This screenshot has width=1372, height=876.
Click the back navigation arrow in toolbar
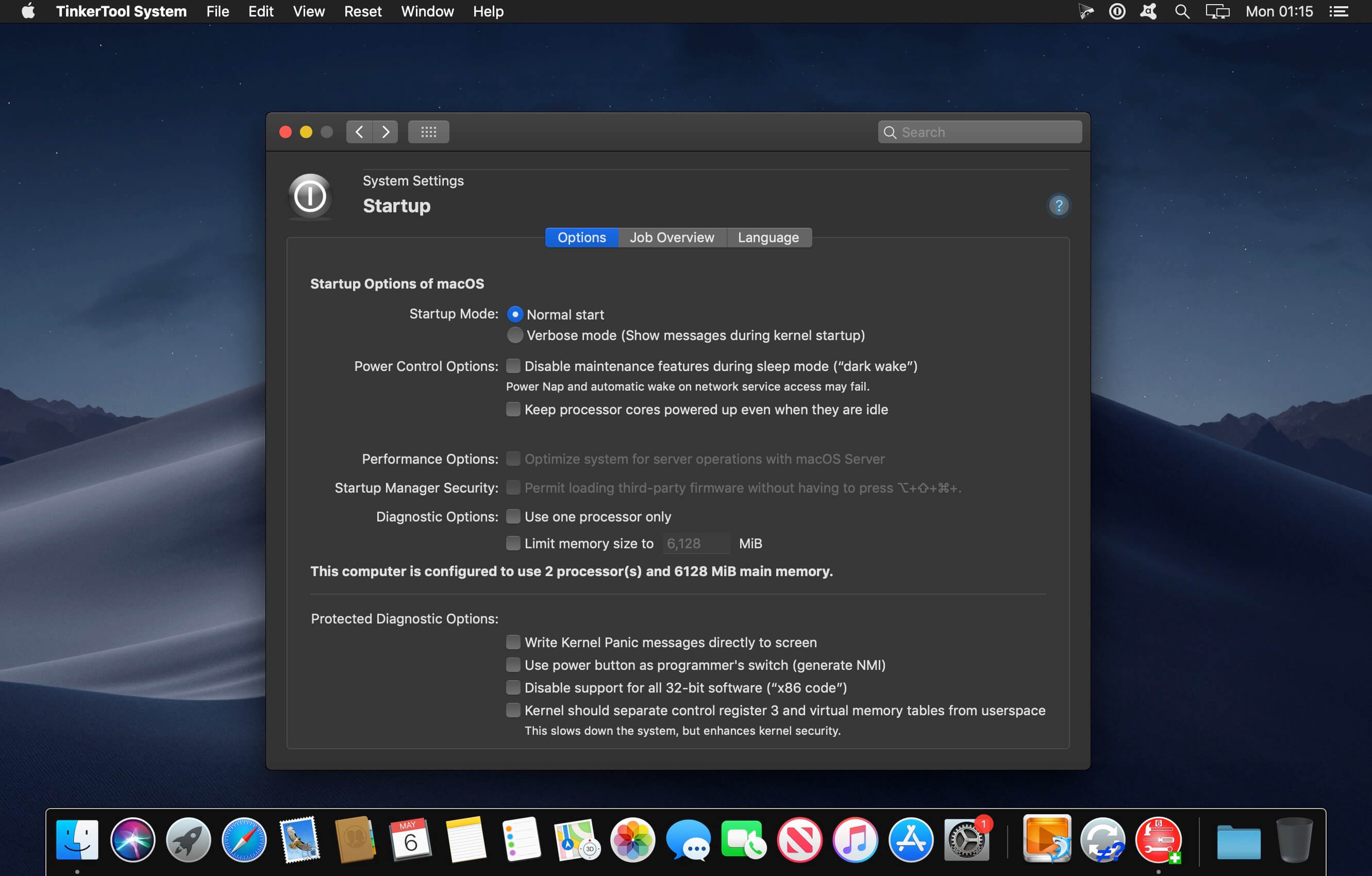coord(359,132)
